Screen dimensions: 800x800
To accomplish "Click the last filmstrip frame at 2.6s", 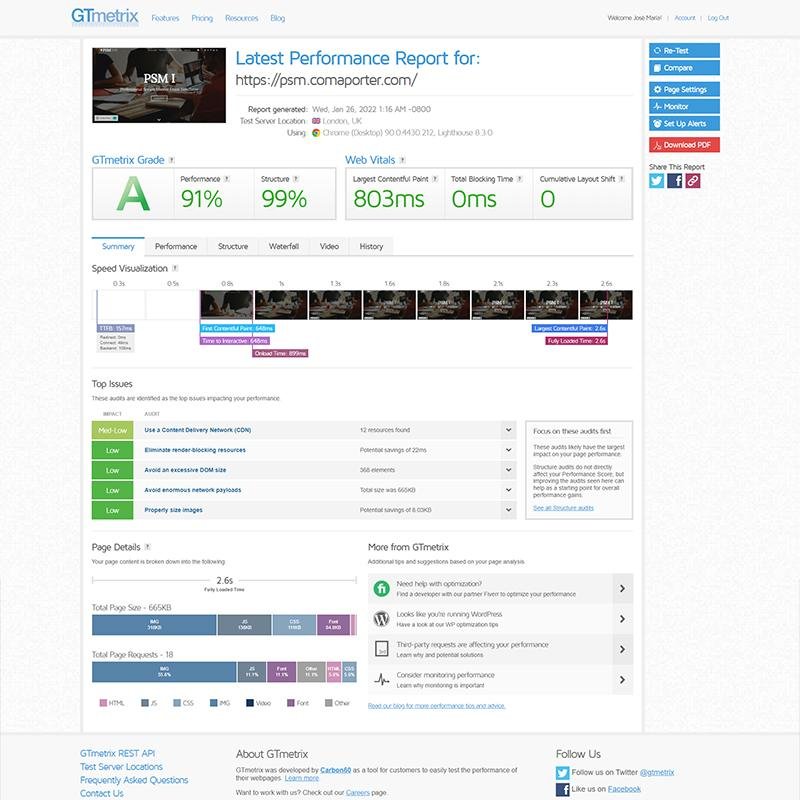I will (606, 305).
